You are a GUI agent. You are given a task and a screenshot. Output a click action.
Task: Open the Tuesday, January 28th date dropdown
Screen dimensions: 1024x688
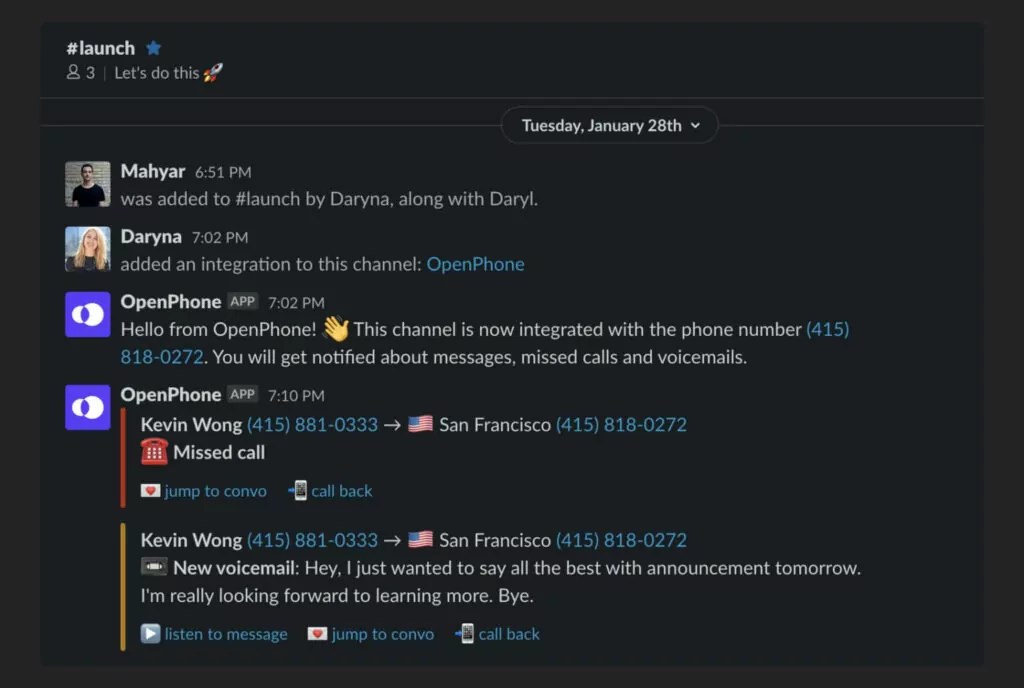point(609,125)
